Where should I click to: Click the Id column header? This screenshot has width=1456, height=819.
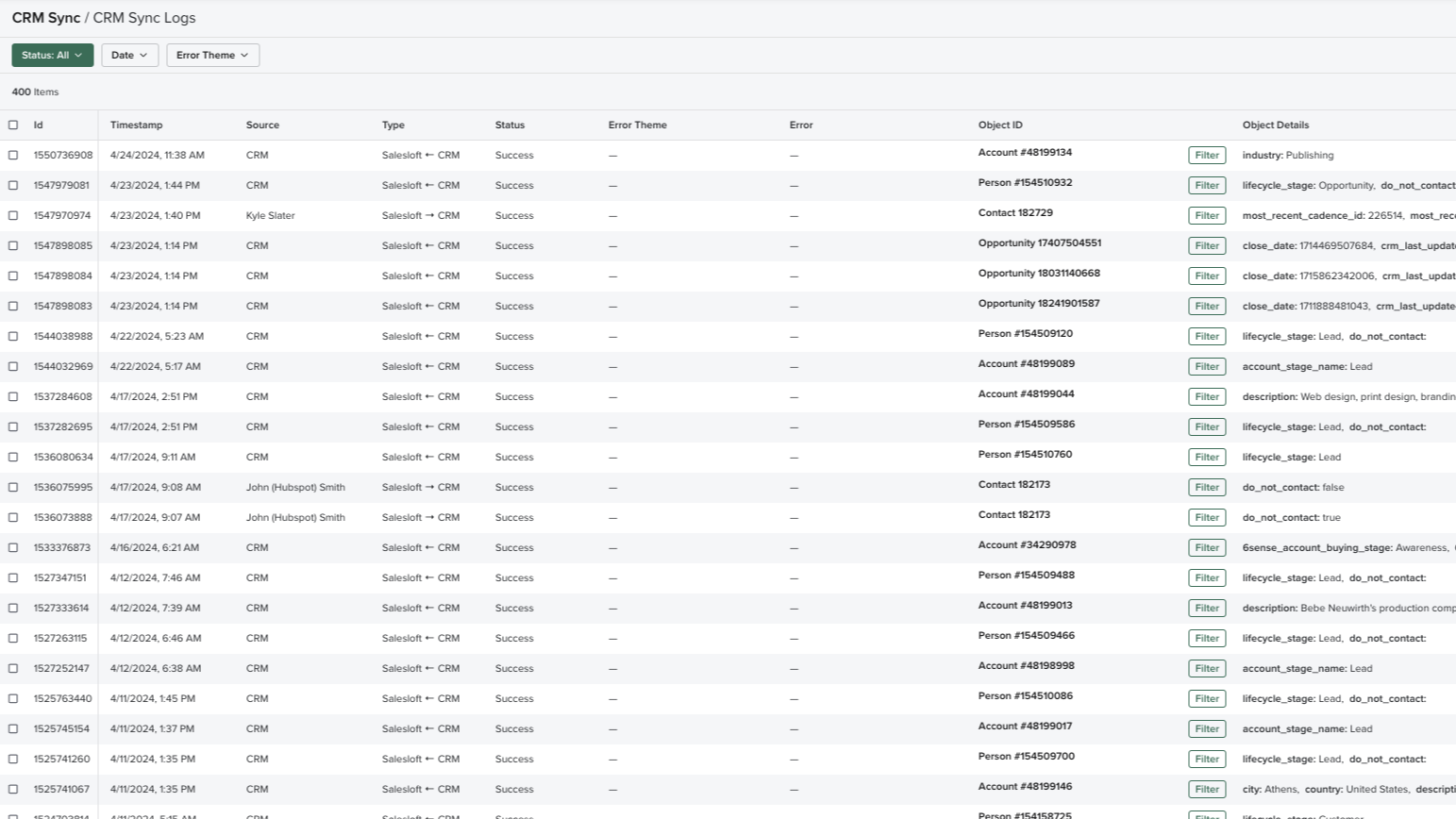(x=38, y=125)
